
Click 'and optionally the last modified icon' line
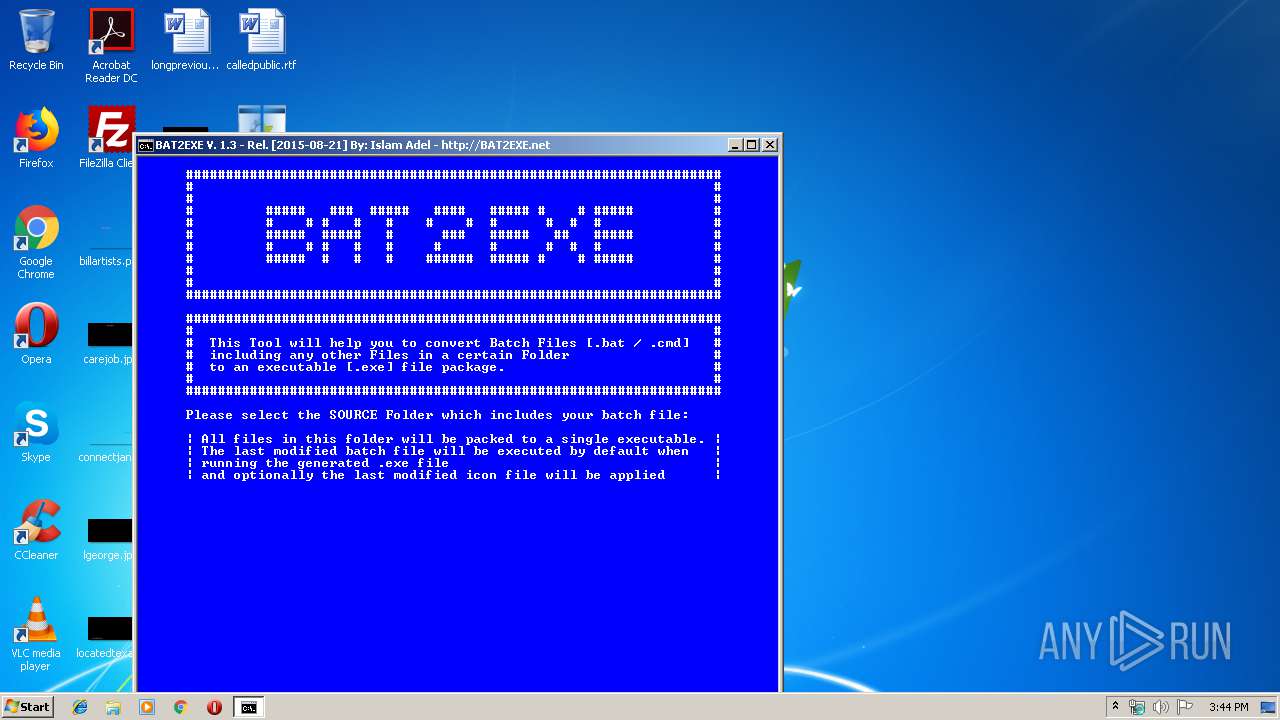[433, 475]
